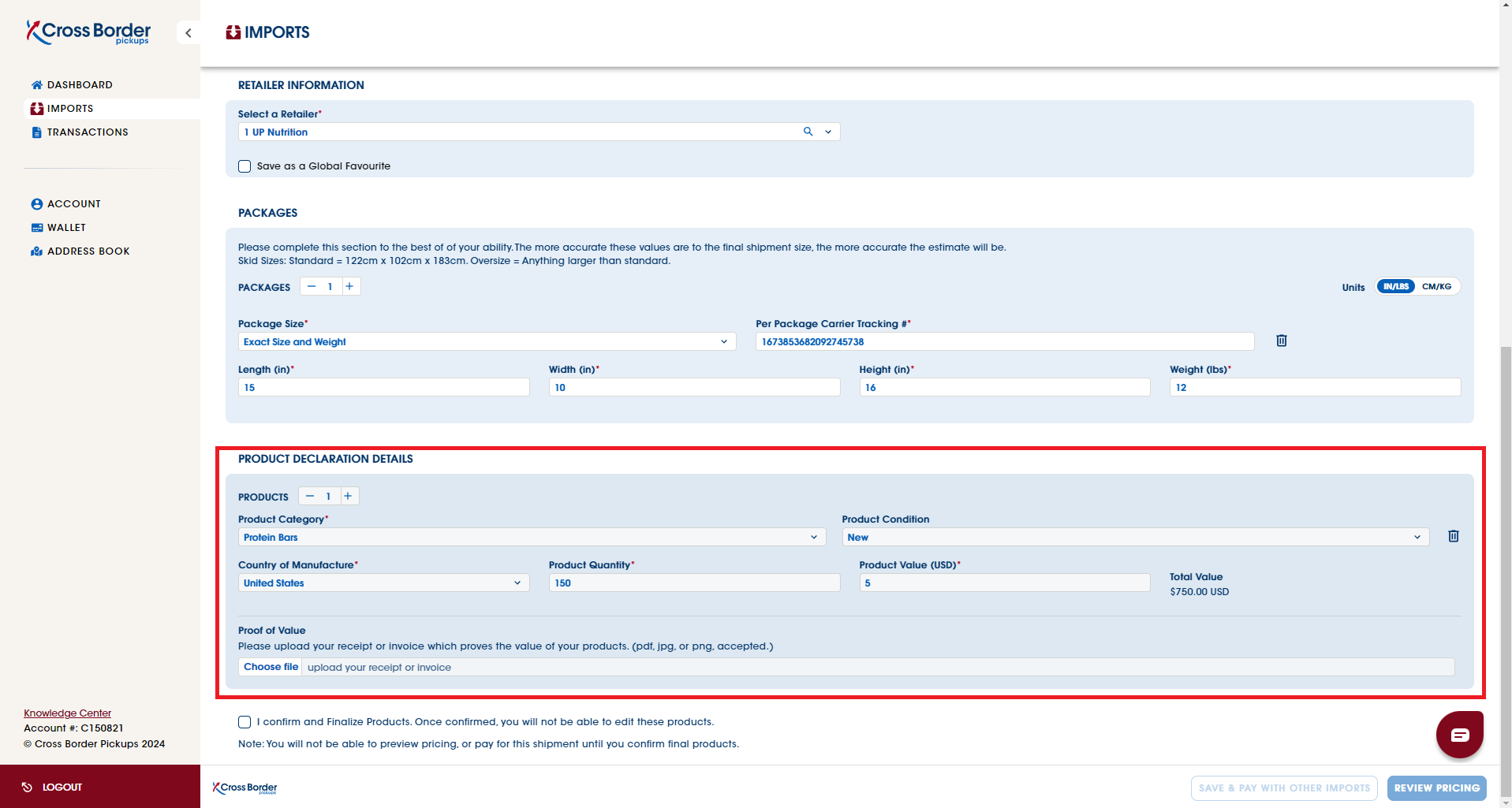Click the Cross Border Pickups logo
The image size is (1512, 808).
[x=88, y=32]
